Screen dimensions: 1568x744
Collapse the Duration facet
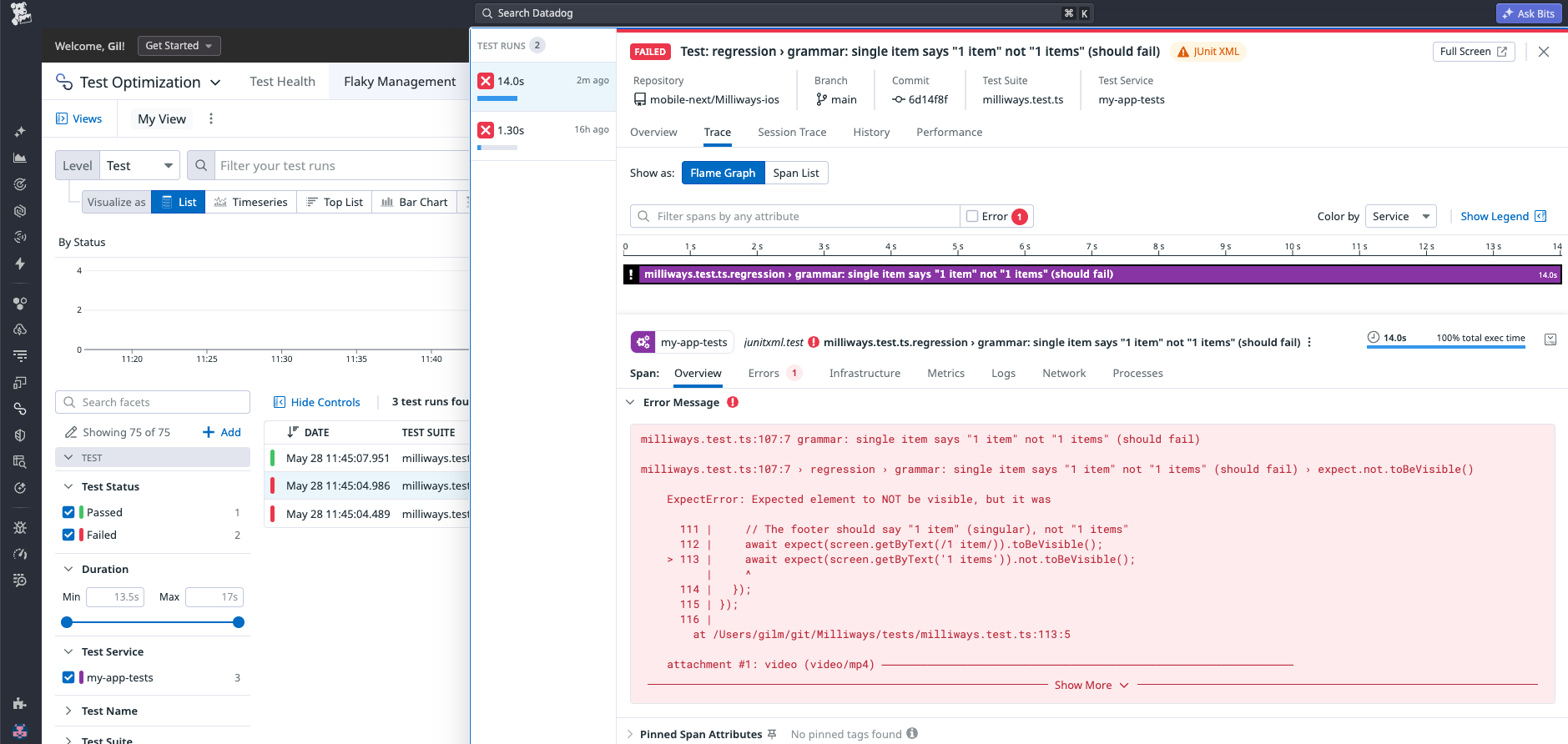68,569
